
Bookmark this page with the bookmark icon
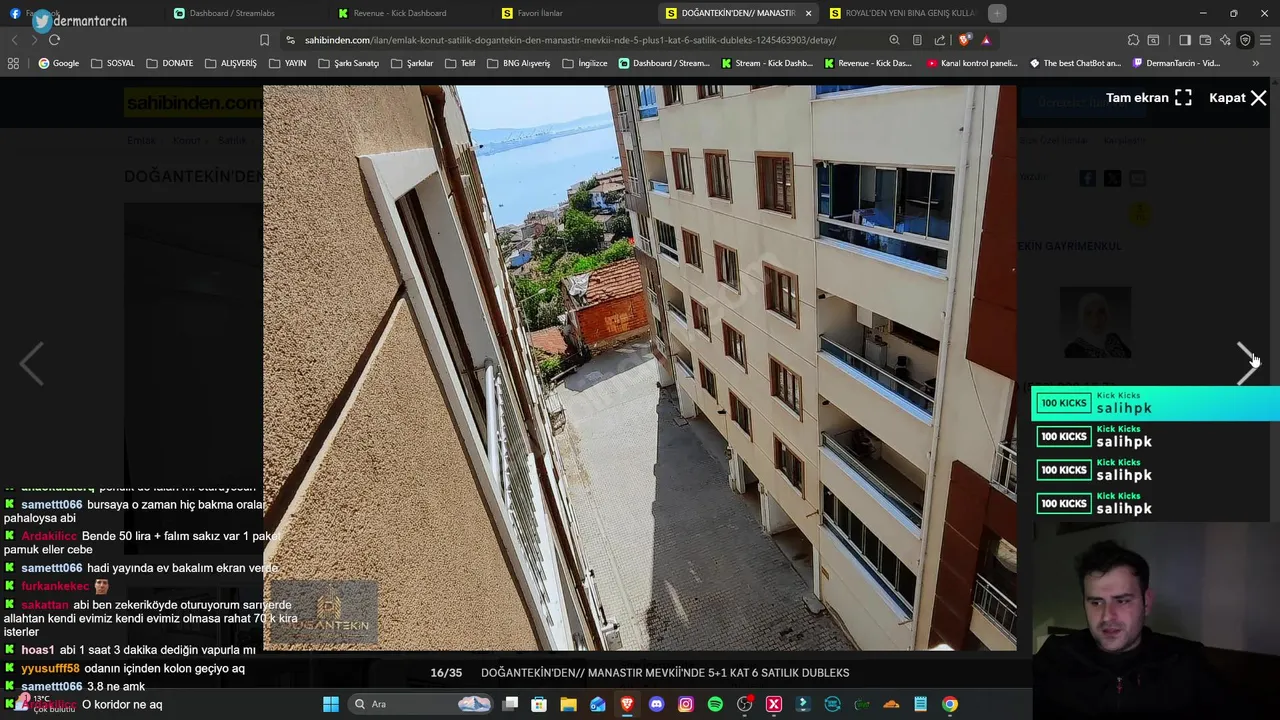[264, 40]
